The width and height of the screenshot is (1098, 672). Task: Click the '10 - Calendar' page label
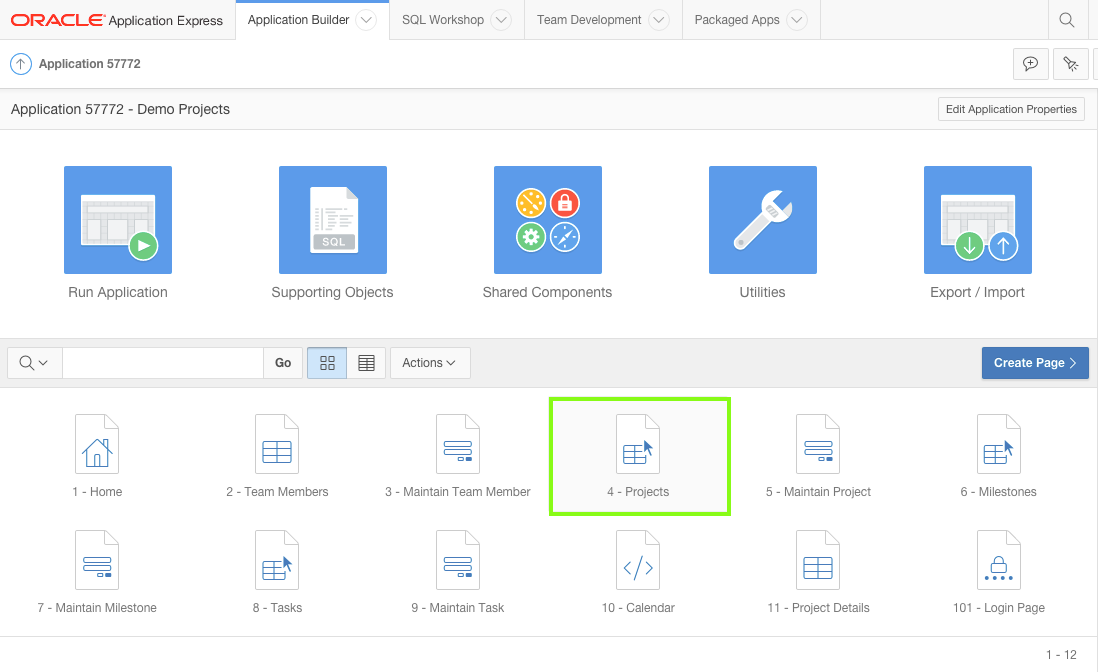(x=638, y=608)
